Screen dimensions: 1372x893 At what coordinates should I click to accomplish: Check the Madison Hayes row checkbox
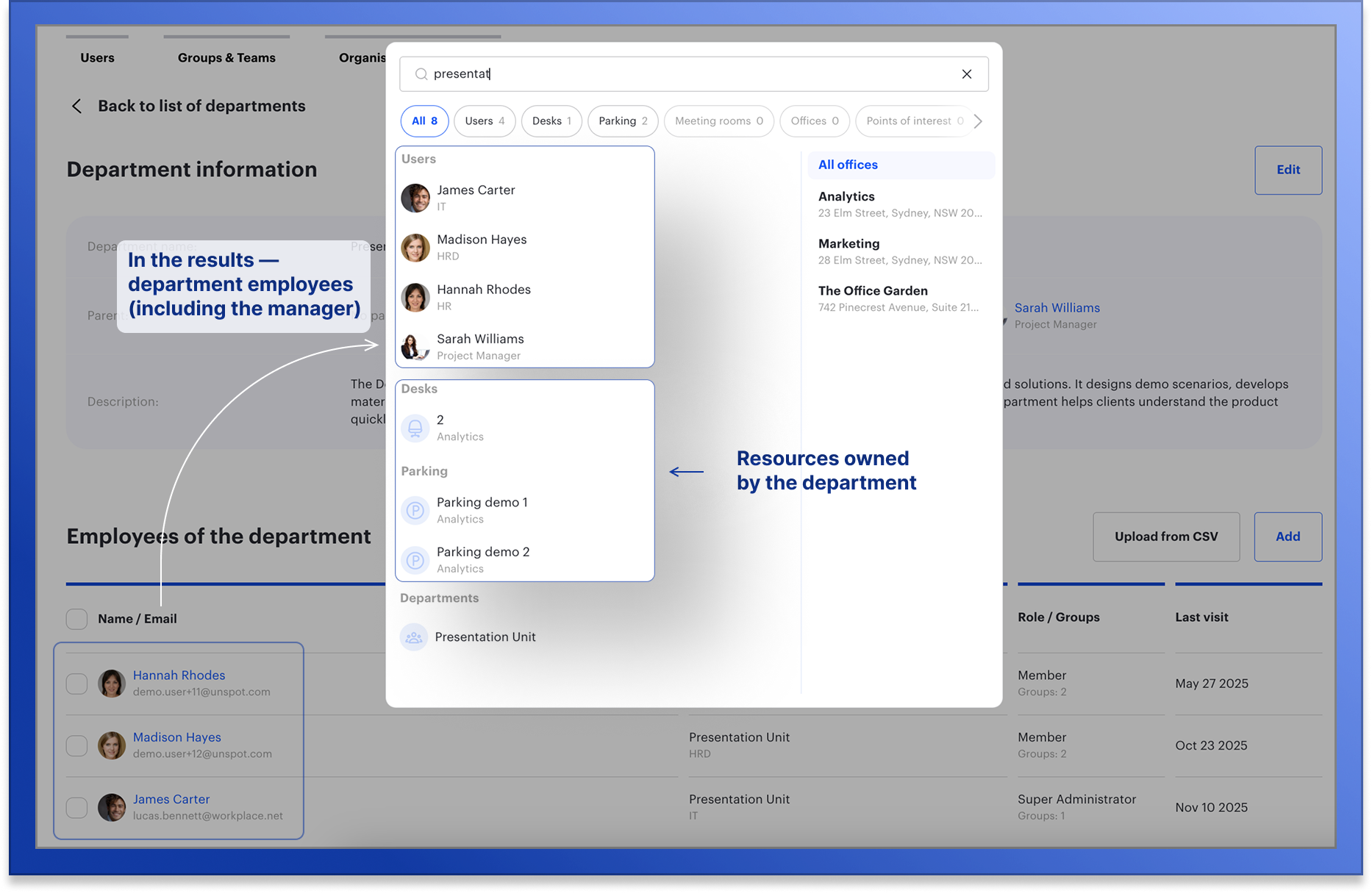pyautogui.click(x=77, y=745)
